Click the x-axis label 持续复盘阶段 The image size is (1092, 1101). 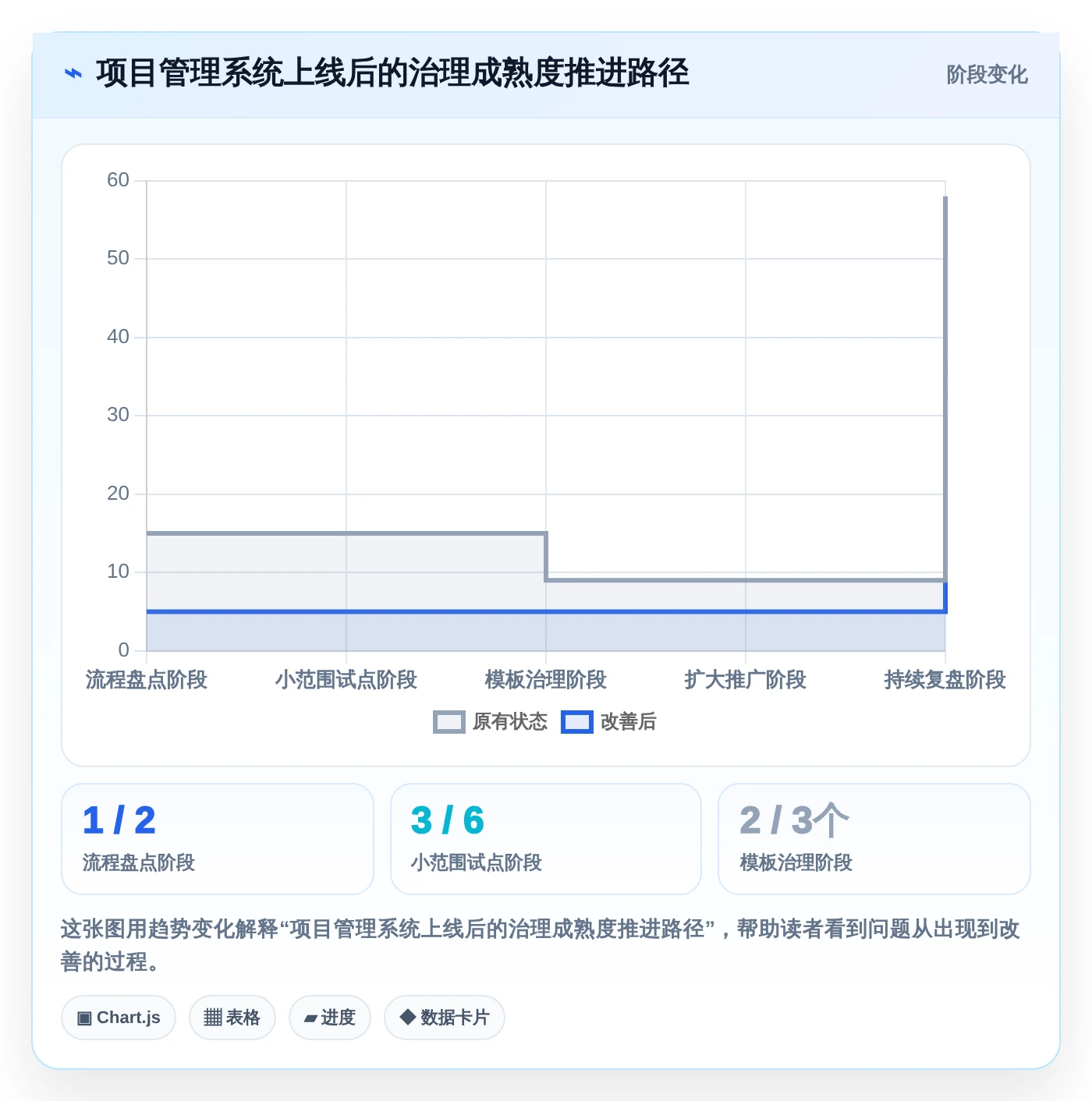(945, 680)
